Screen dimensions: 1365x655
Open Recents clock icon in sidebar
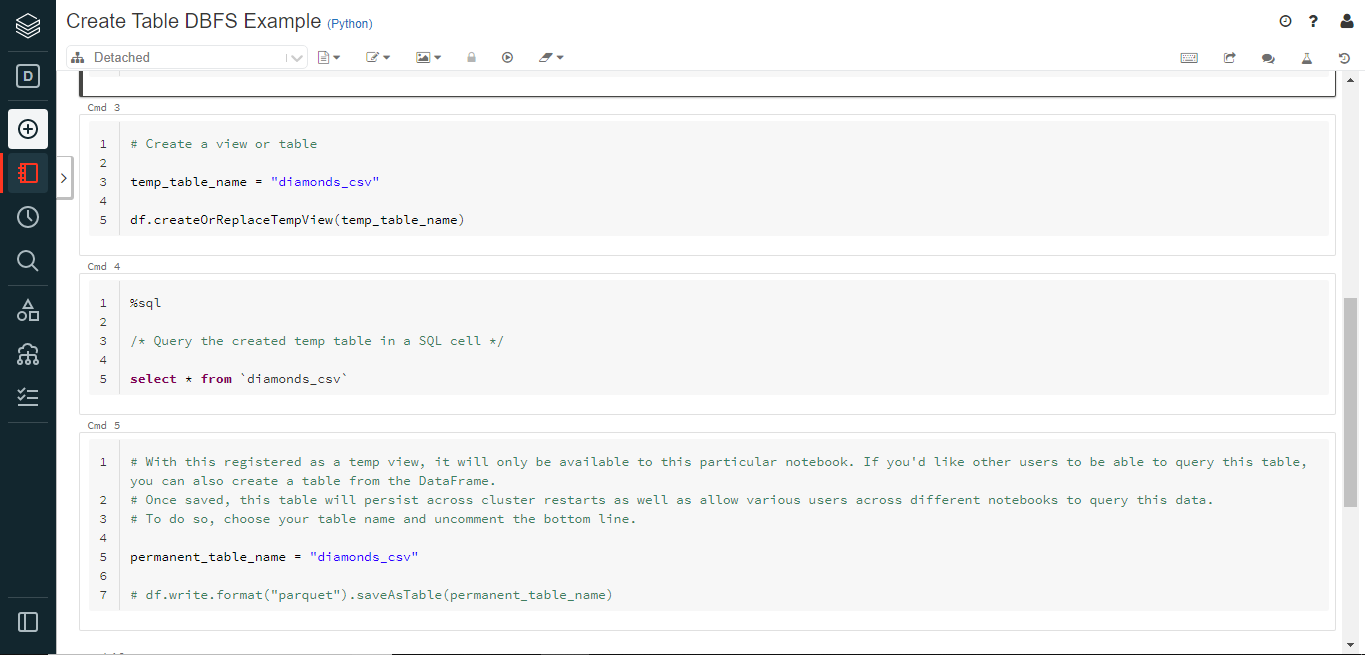(x=28, y=217)
